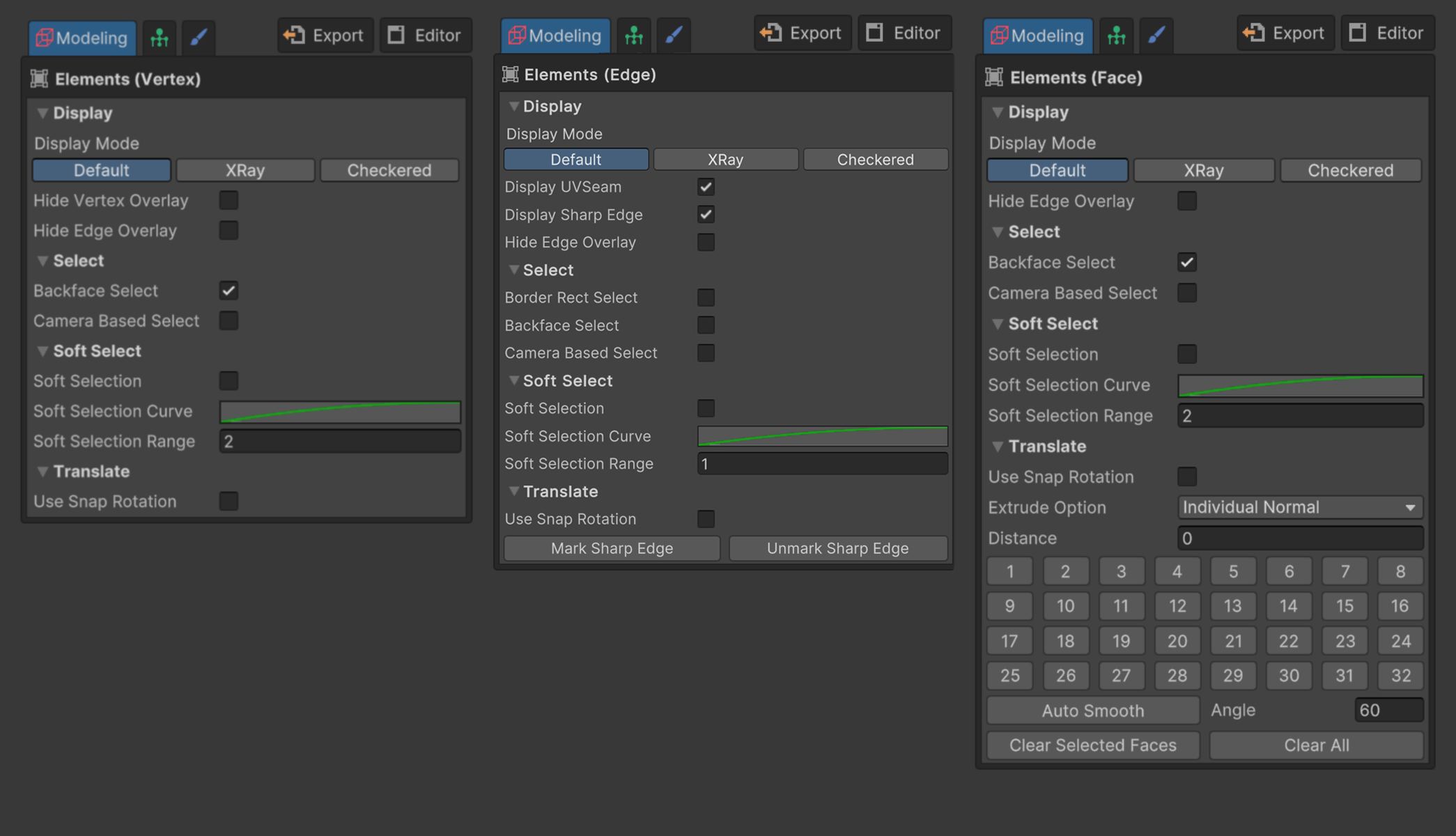Select the brush icon in Vertex panel toolbar

tap(199, 37)
